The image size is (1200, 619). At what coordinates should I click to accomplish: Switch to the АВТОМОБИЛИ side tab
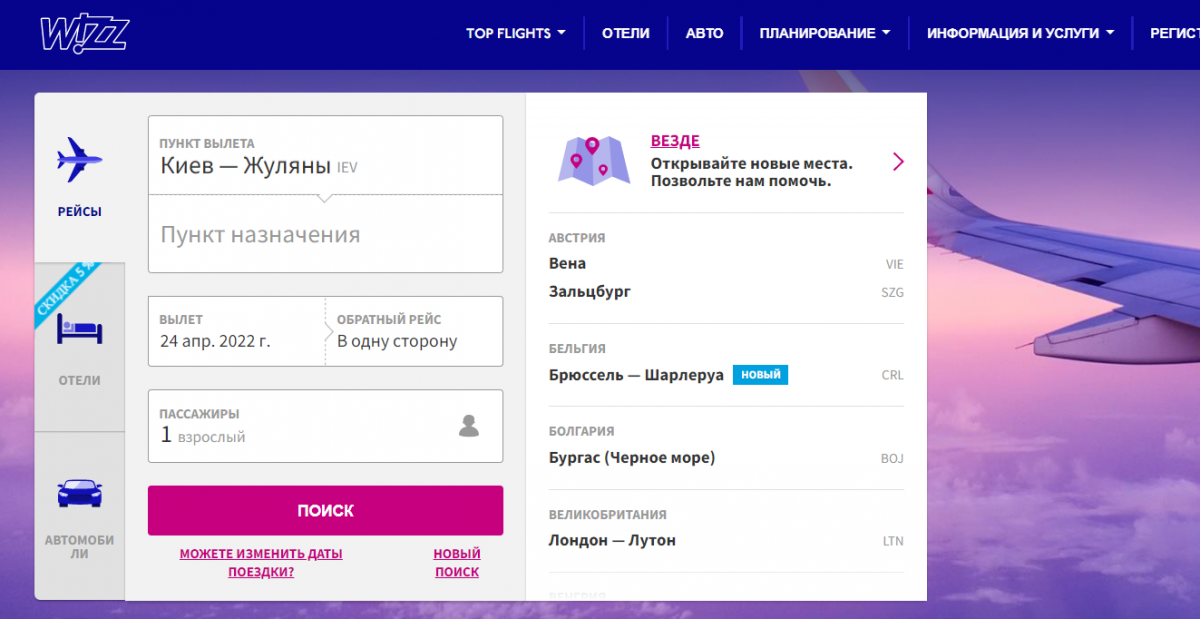coord(79,516)
